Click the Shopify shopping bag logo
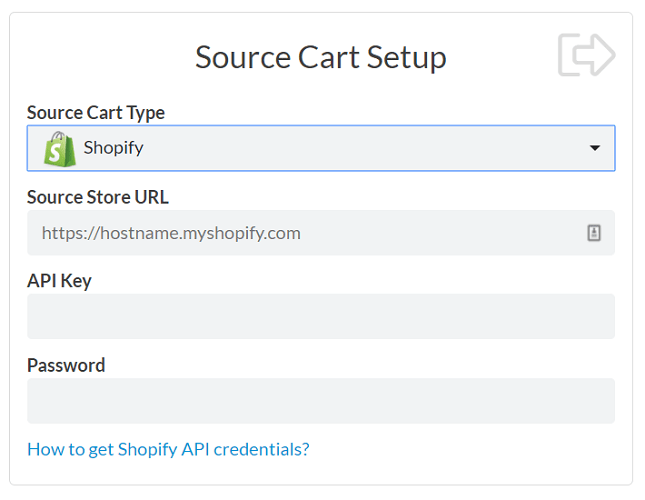The height and width of the screenshot is (500, 645). (x=59, y=148)
